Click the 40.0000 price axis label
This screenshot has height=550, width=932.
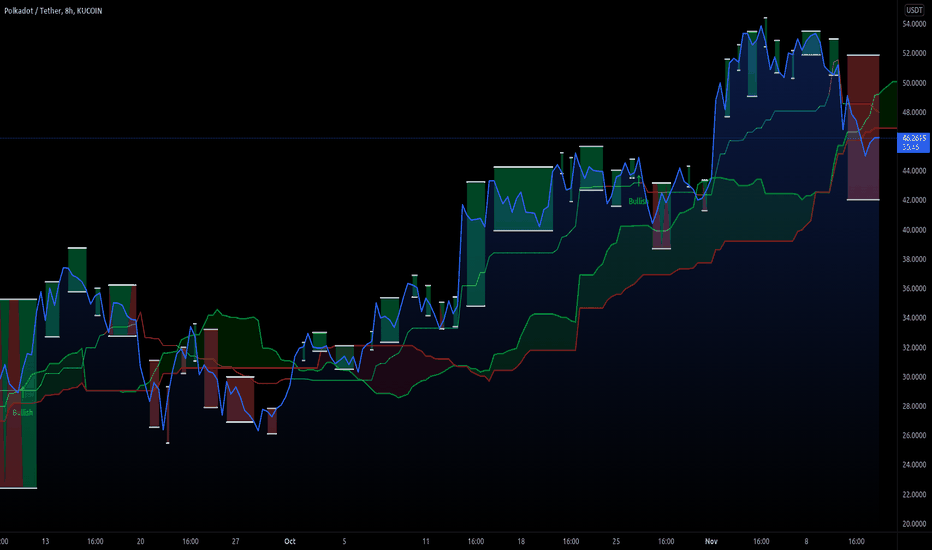(x=914, y=230)
